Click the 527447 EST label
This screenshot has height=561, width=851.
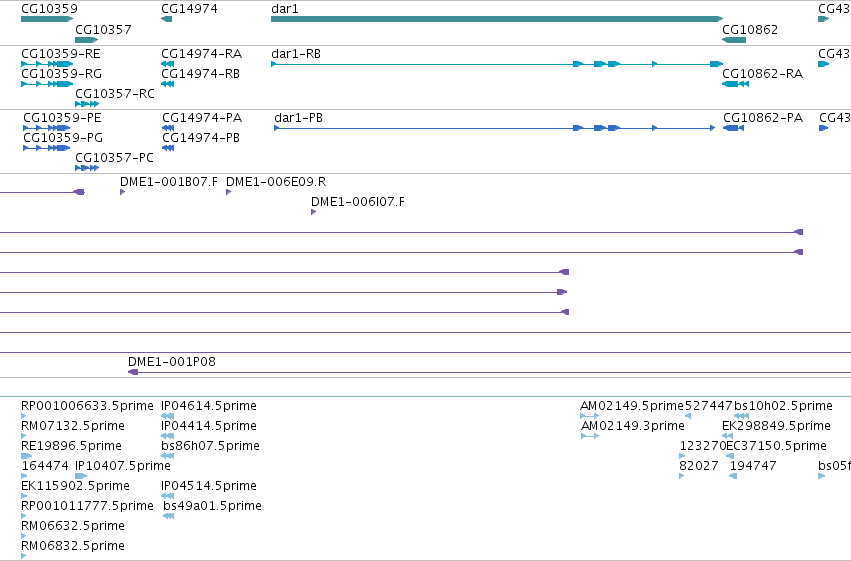click(709, 406)
